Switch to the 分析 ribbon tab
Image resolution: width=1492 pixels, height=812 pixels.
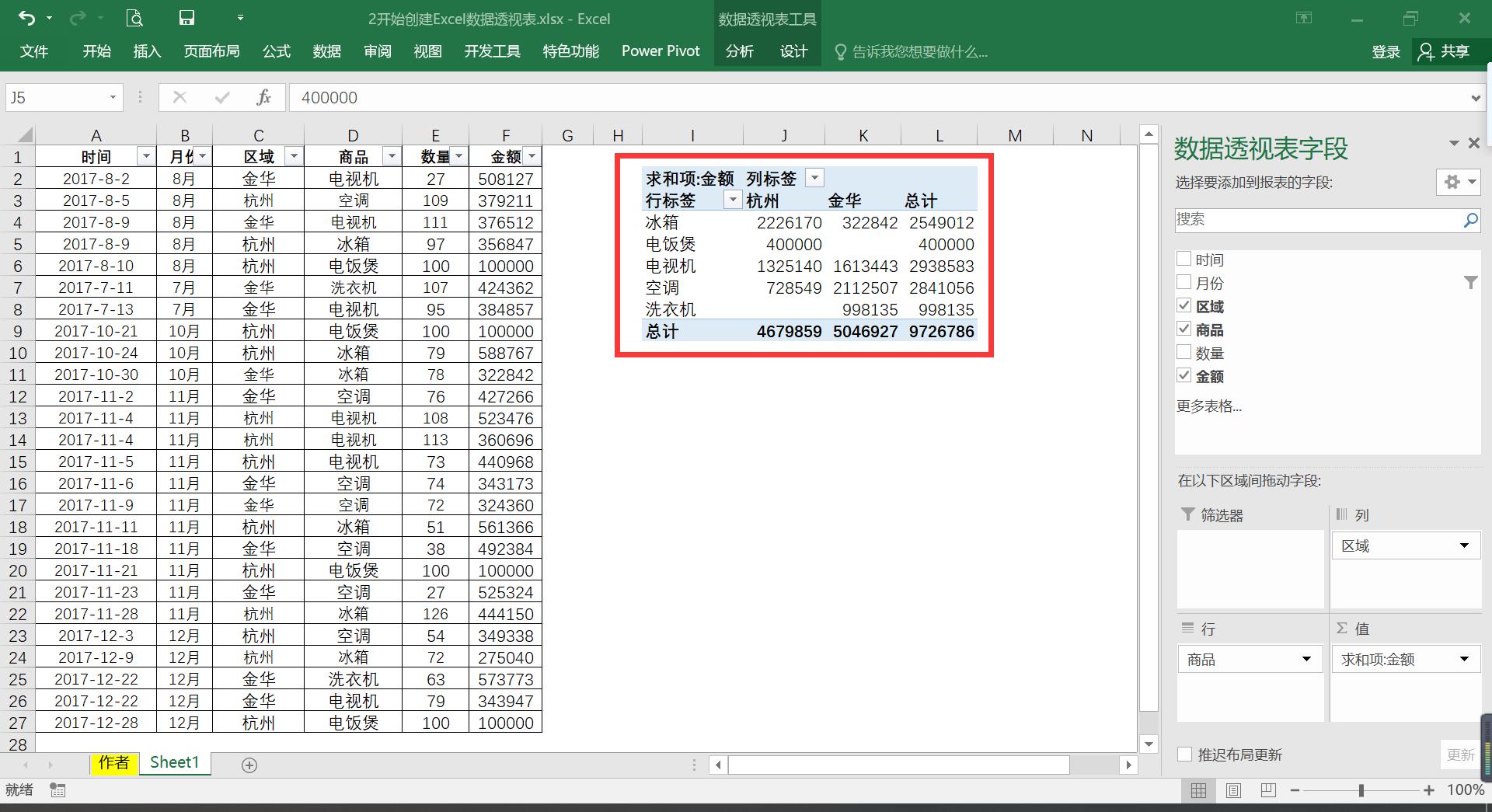click(739, 51)
